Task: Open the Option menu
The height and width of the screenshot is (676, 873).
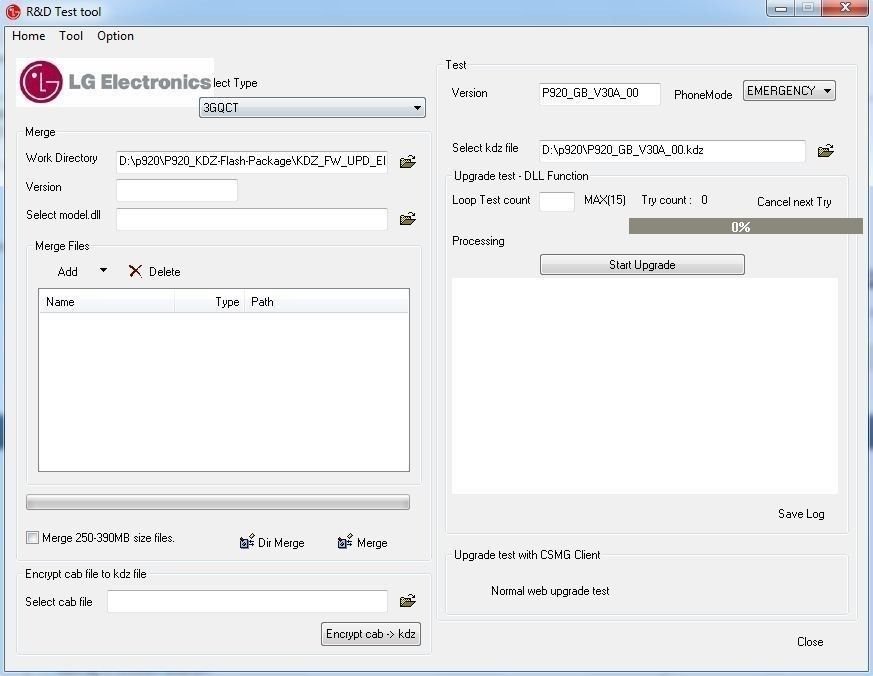Action: [x=115, y=36]
